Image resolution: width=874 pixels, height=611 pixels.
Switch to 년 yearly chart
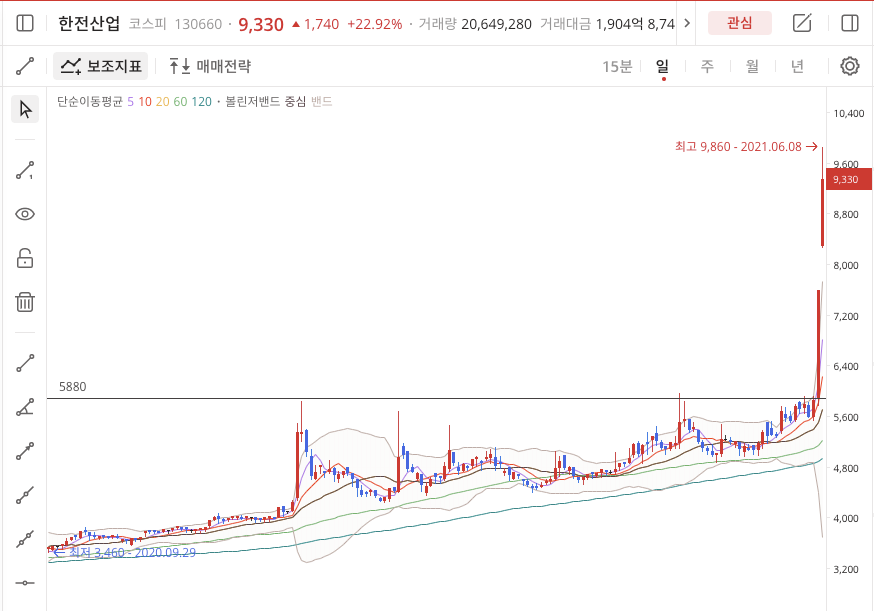(798, 66)
